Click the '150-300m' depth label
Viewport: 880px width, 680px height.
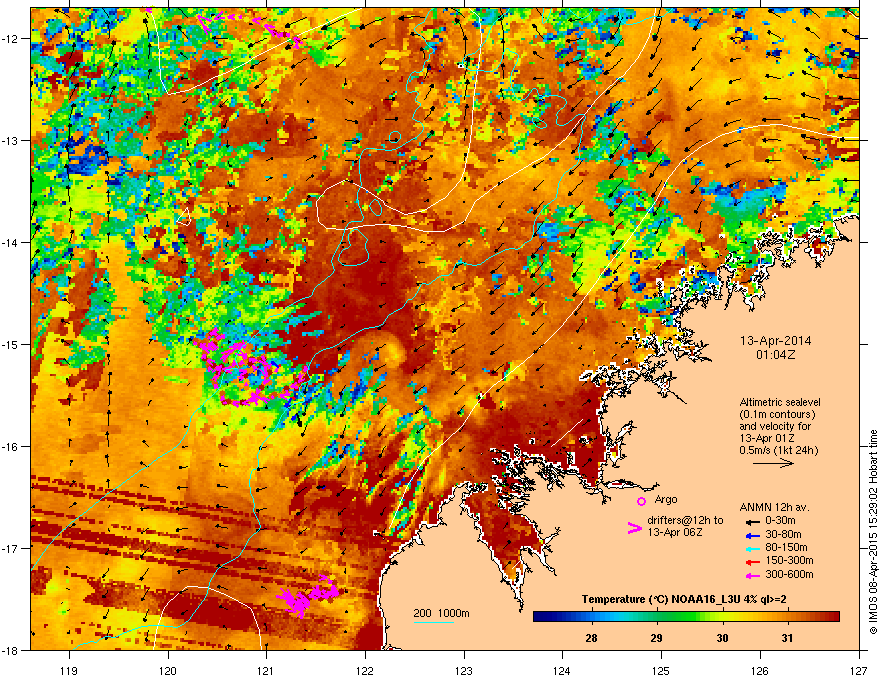(789, 560)
